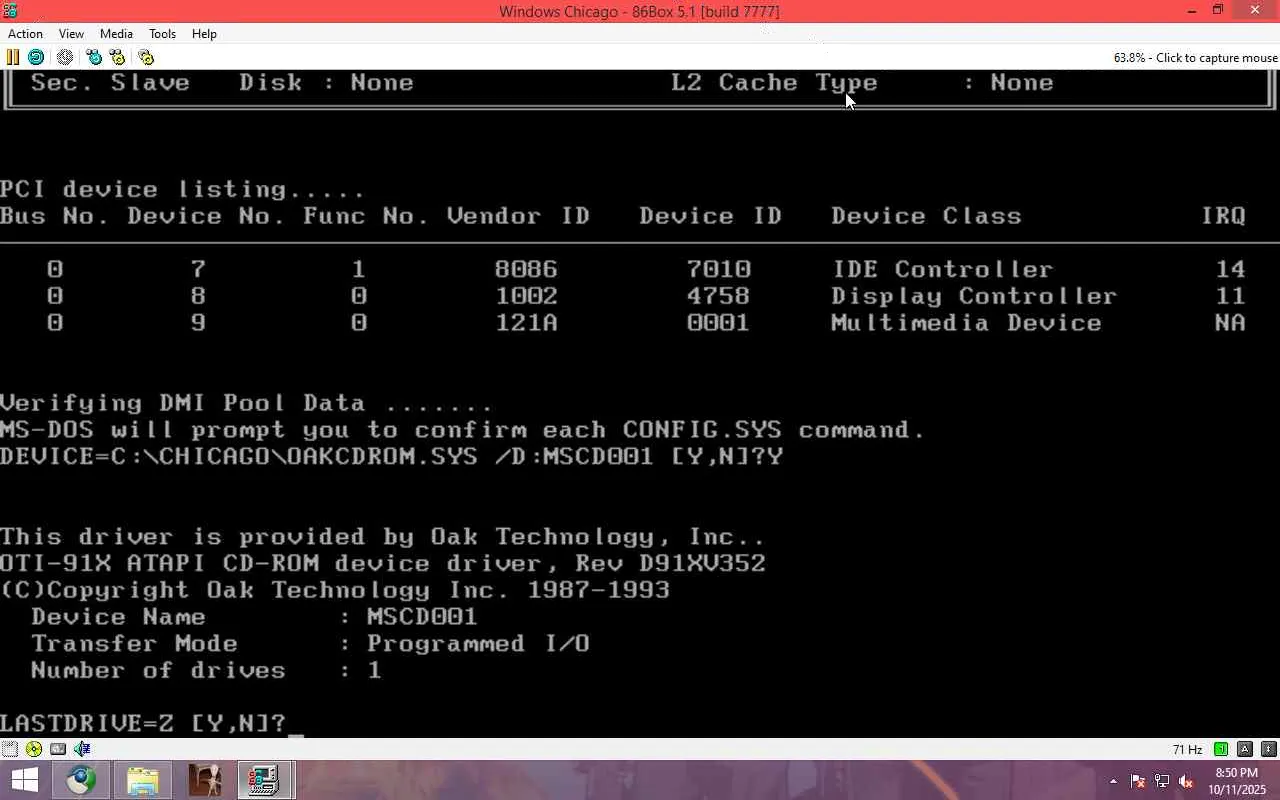Open the web browser taskbar icon
1280x800 pixels.
[x=82, y=780]
